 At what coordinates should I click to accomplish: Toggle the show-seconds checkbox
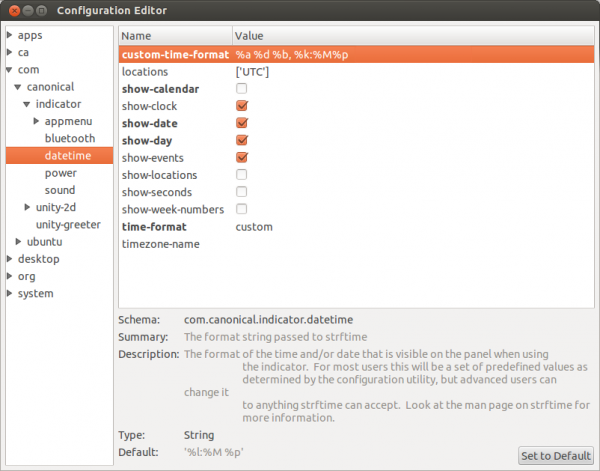[x=241, y=192]
